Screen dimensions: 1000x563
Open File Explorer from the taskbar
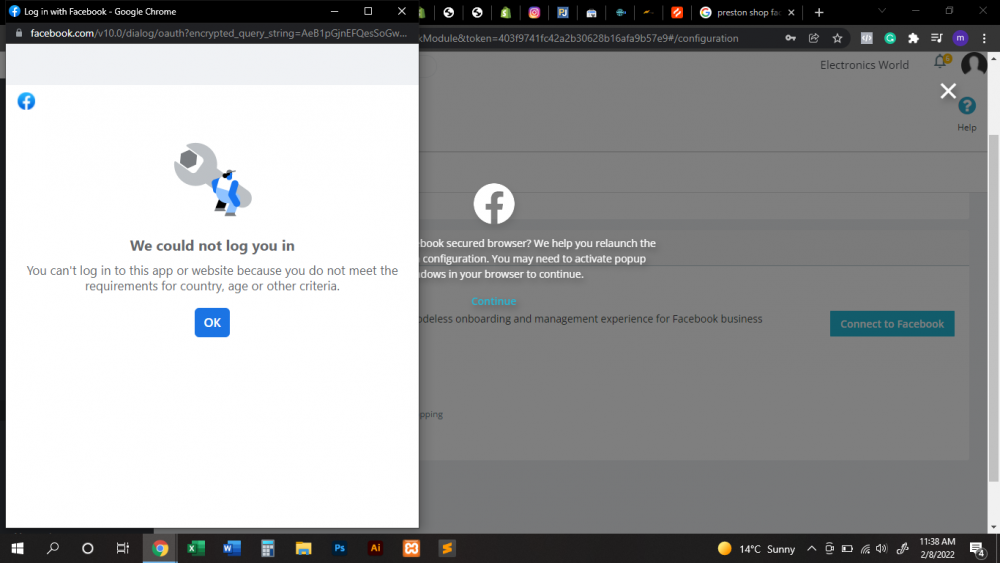click(x=303, y=548)
